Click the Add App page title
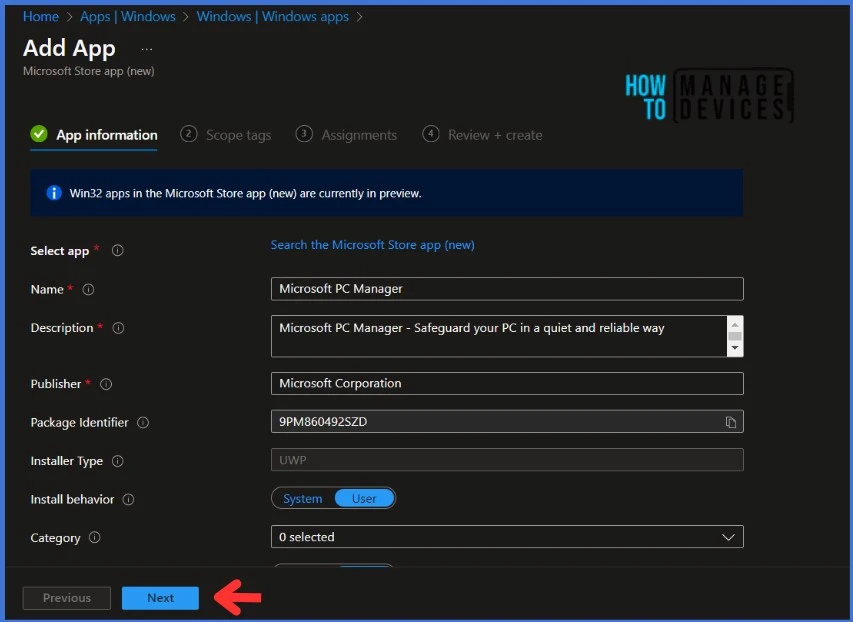The image size is (853, 622). click(69, 48)
